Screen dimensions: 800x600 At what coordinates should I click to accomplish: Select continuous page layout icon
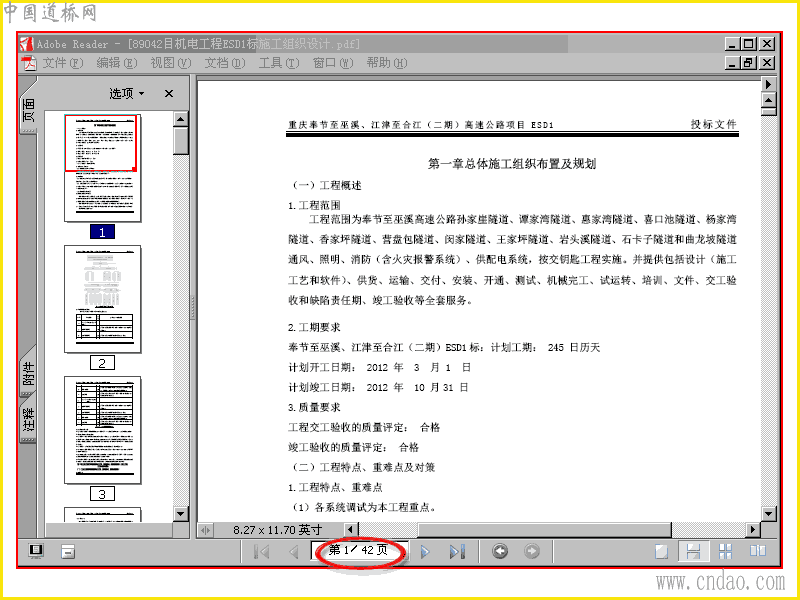click(x=693, y=552)
